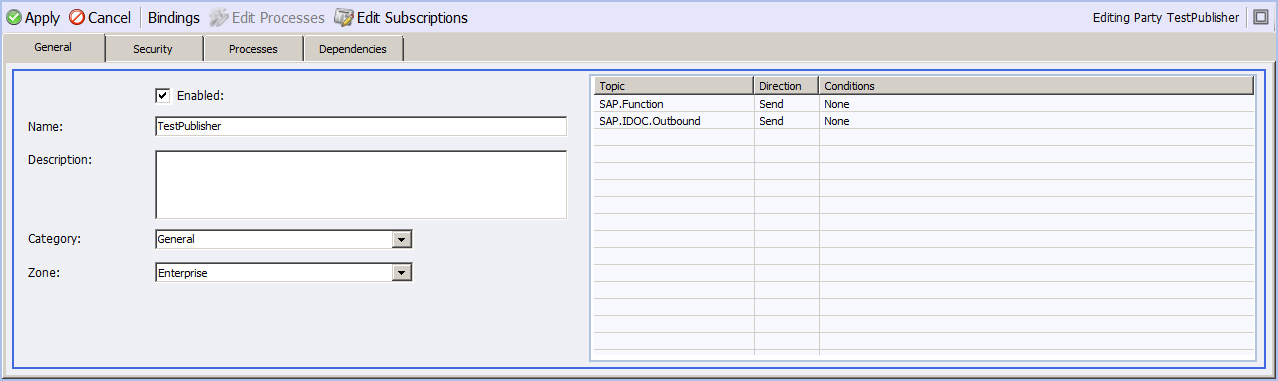
Task: Click the Description text area
Action: pos(361,184)
